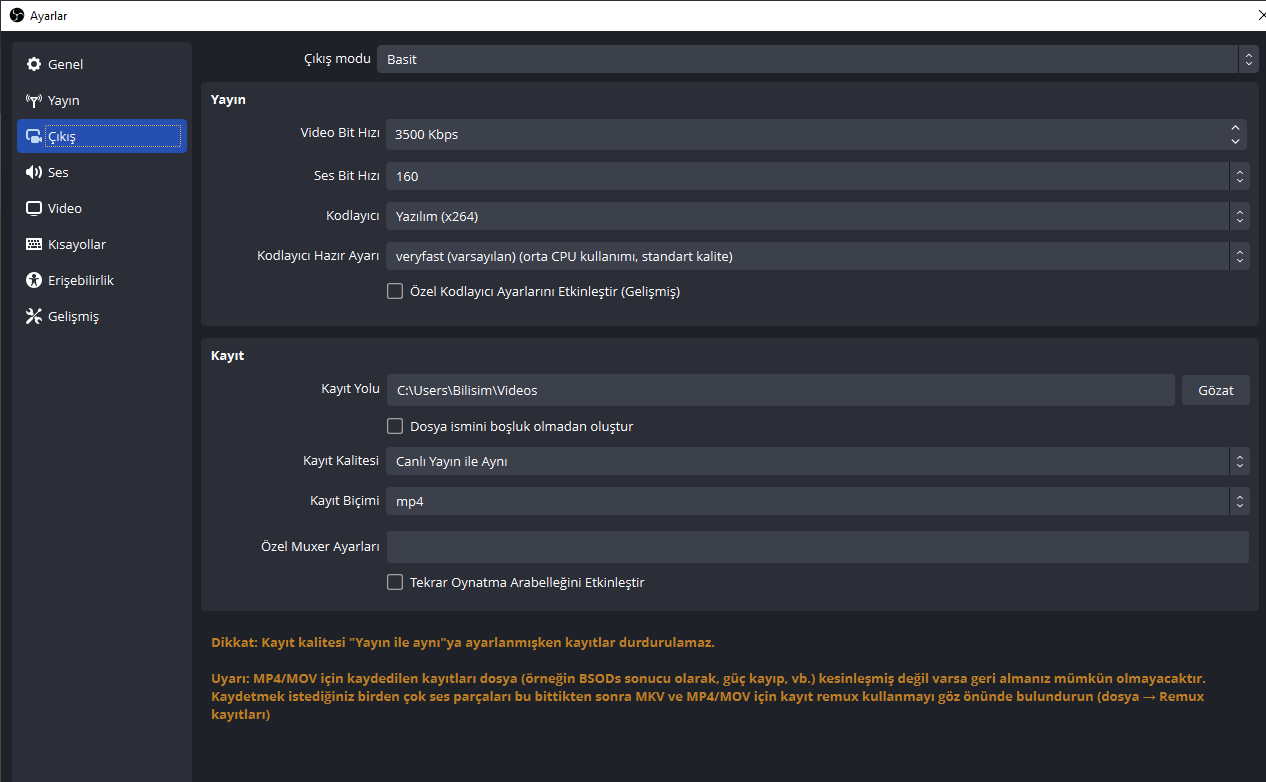1266x782 pixels.
Task: Click the Genel gear icon
Action: point(34,64)
